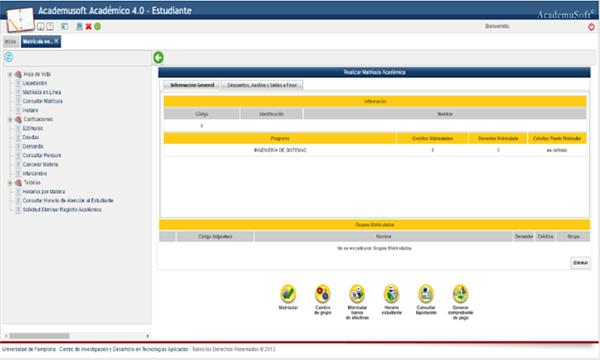Open Consultar Horario de Atención al Estudiante
The height and width of the screenshot is (360, 600).
point(68,200)
